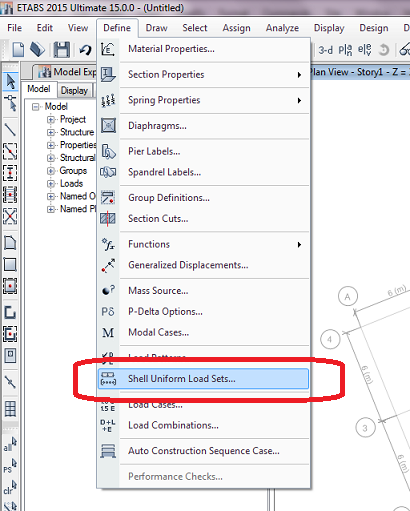This screenshot has height=511, width=410.
Task: Set 3-d view from toolbar
Action: [x=325, y=50]
